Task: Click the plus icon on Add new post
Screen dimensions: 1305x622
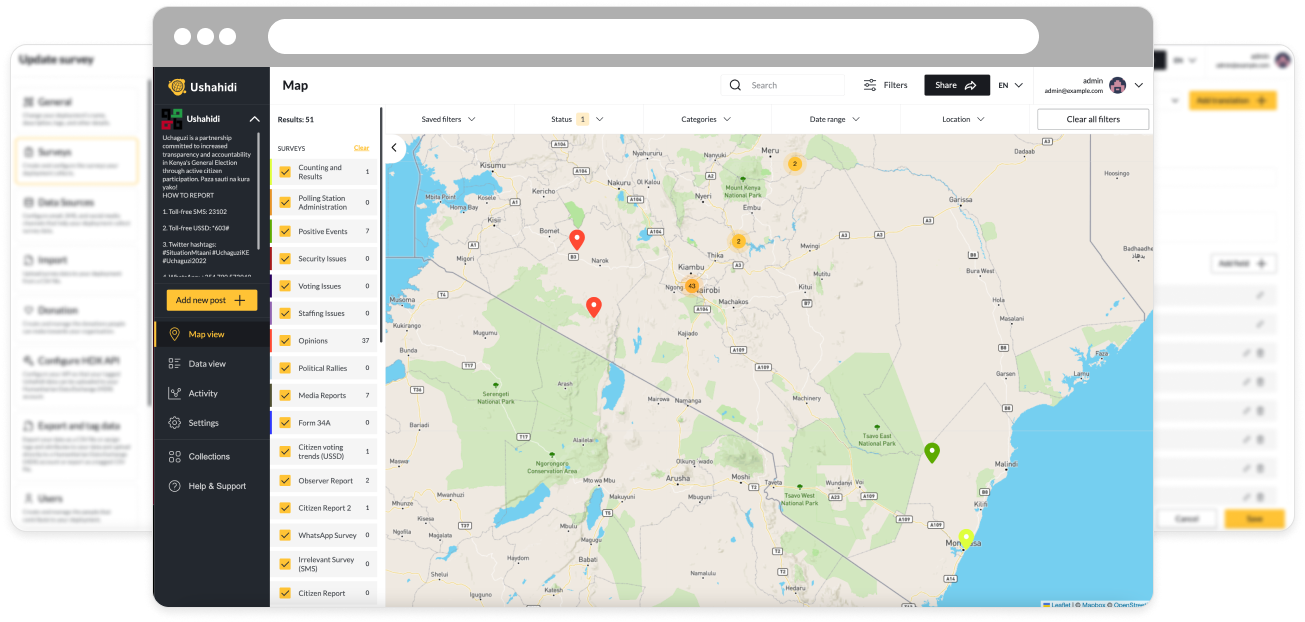Action: pos(240,300)
